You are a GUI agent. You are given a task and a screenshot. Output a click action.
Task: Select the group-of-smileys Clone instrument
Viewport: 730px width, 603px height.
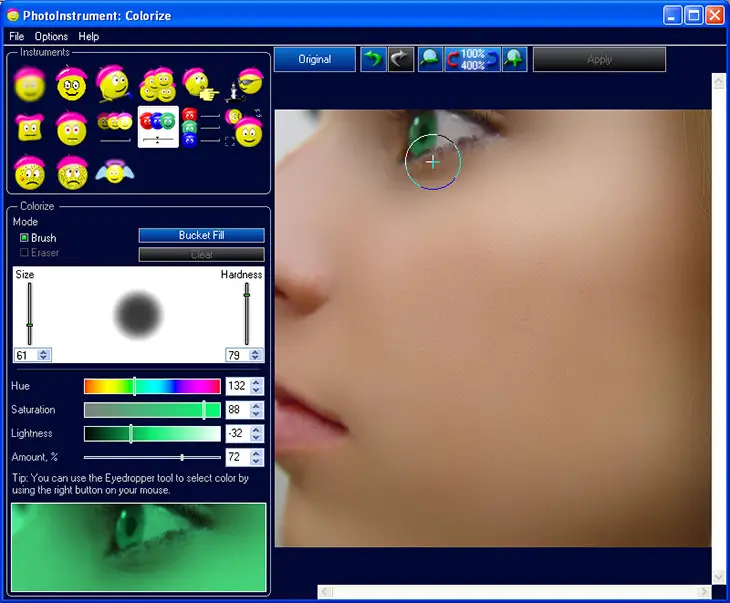pos(158,84)
